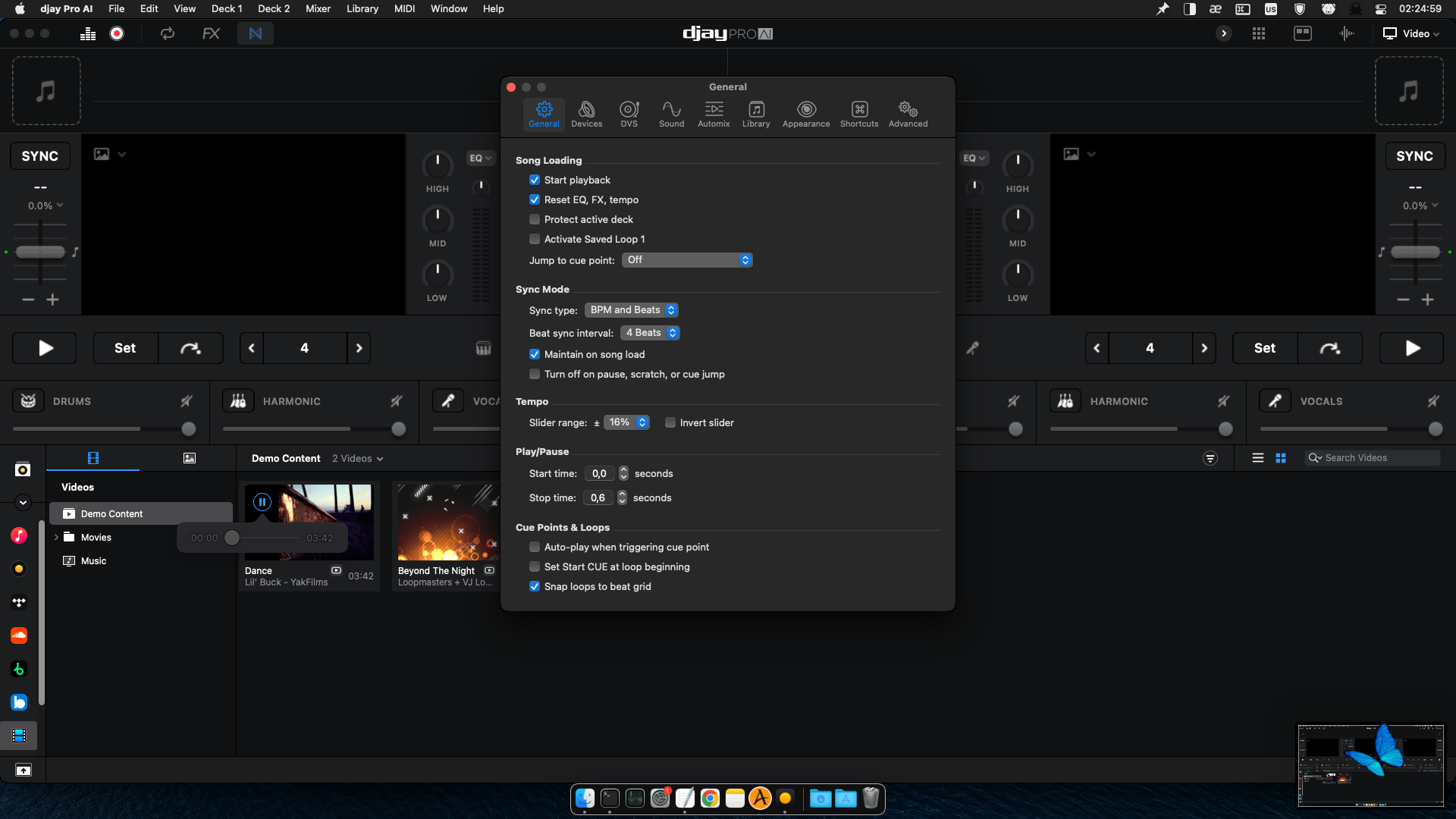Image resolution: width=1456 pixels, height=819 pixels.
Task: Uncheck Snap loops to beat grid
Action: (535, 586)
